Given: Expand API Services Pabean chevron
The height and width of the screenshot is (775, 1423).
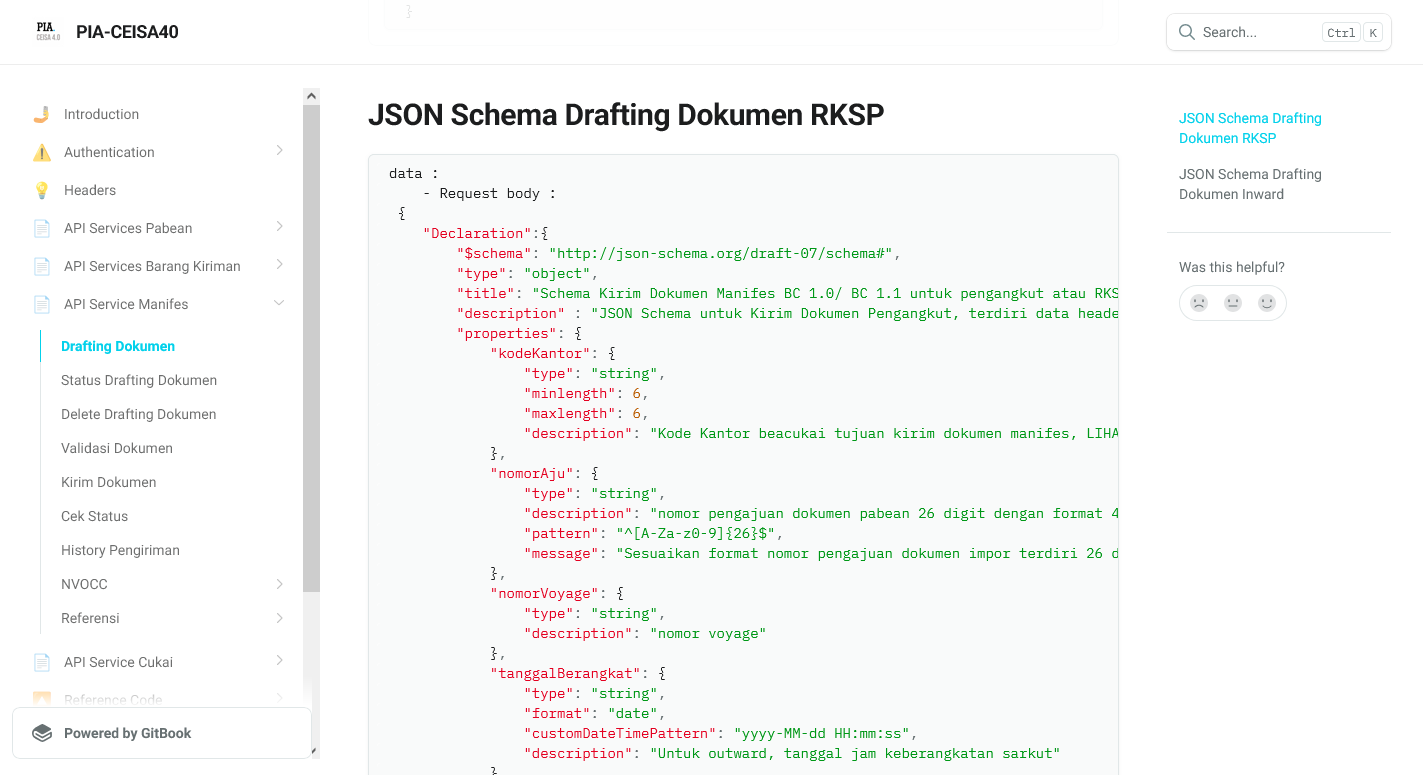Looking at the screenshot, I should (279, 227).
